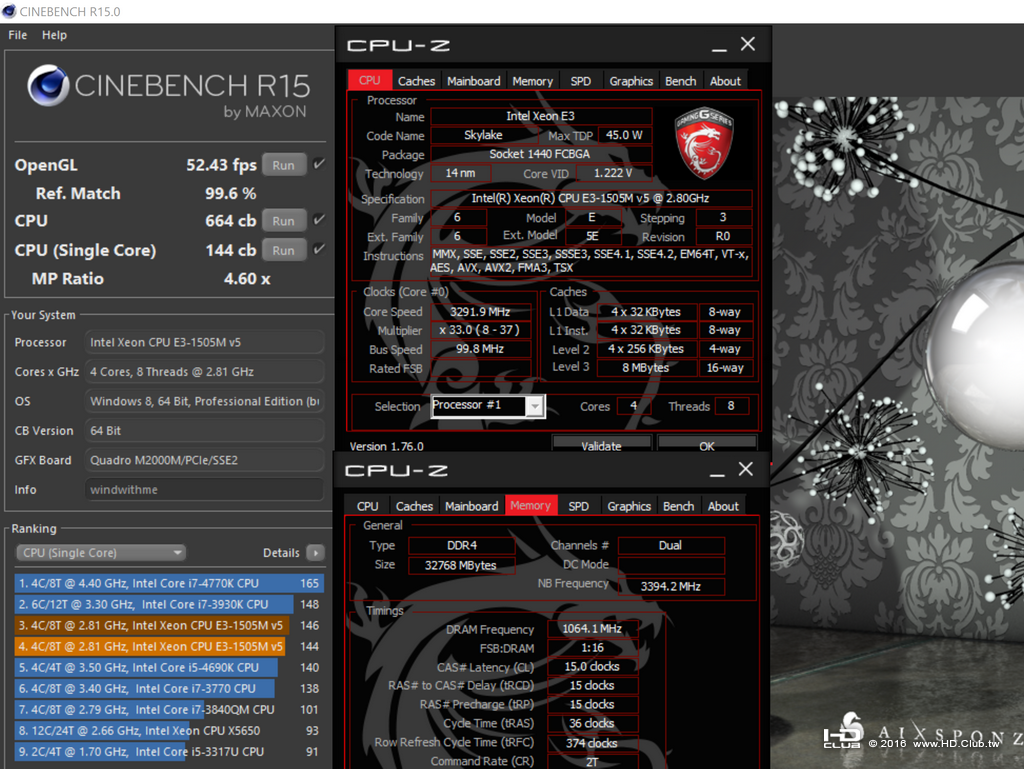
Task: Open the File menu
Action: point(18,35)
